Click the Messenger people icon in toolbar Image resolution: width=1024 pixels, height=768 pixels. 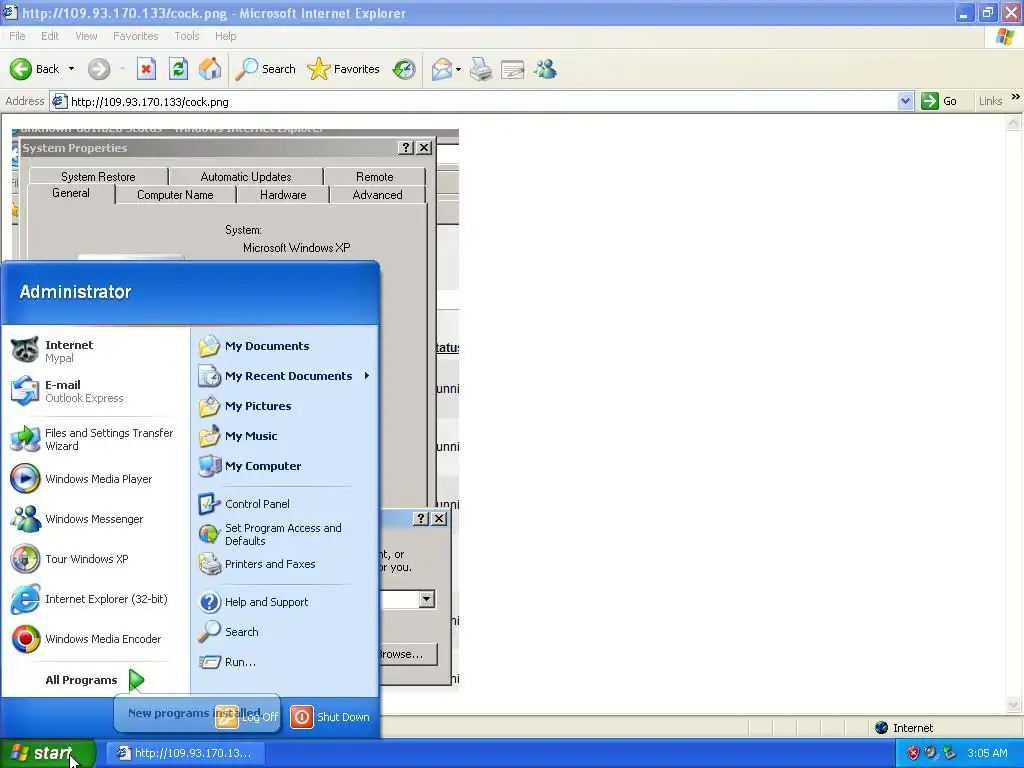[x=545, y=69]
